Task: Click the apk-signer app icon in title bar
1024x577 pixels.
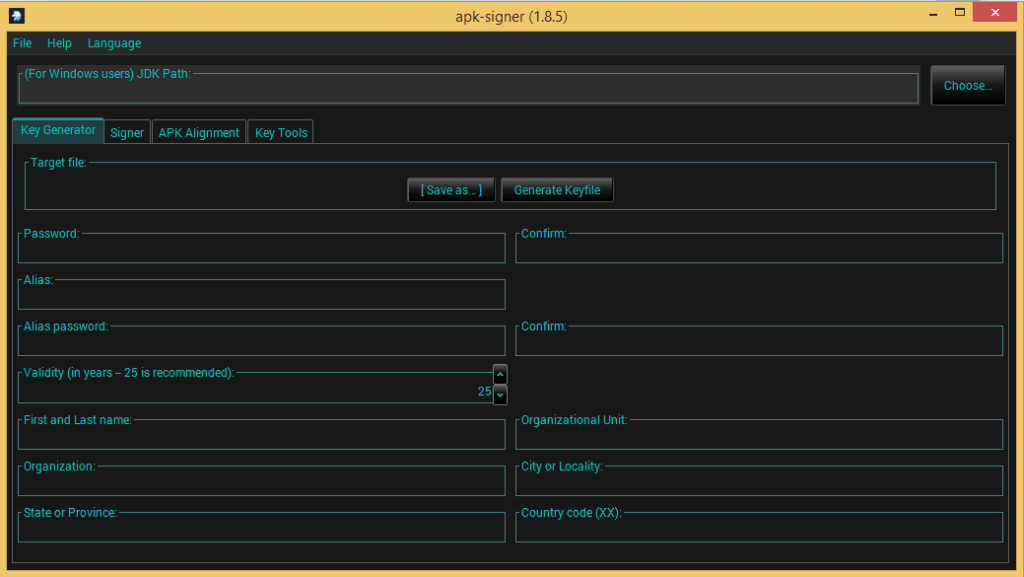Action: (x=17, y=16)
